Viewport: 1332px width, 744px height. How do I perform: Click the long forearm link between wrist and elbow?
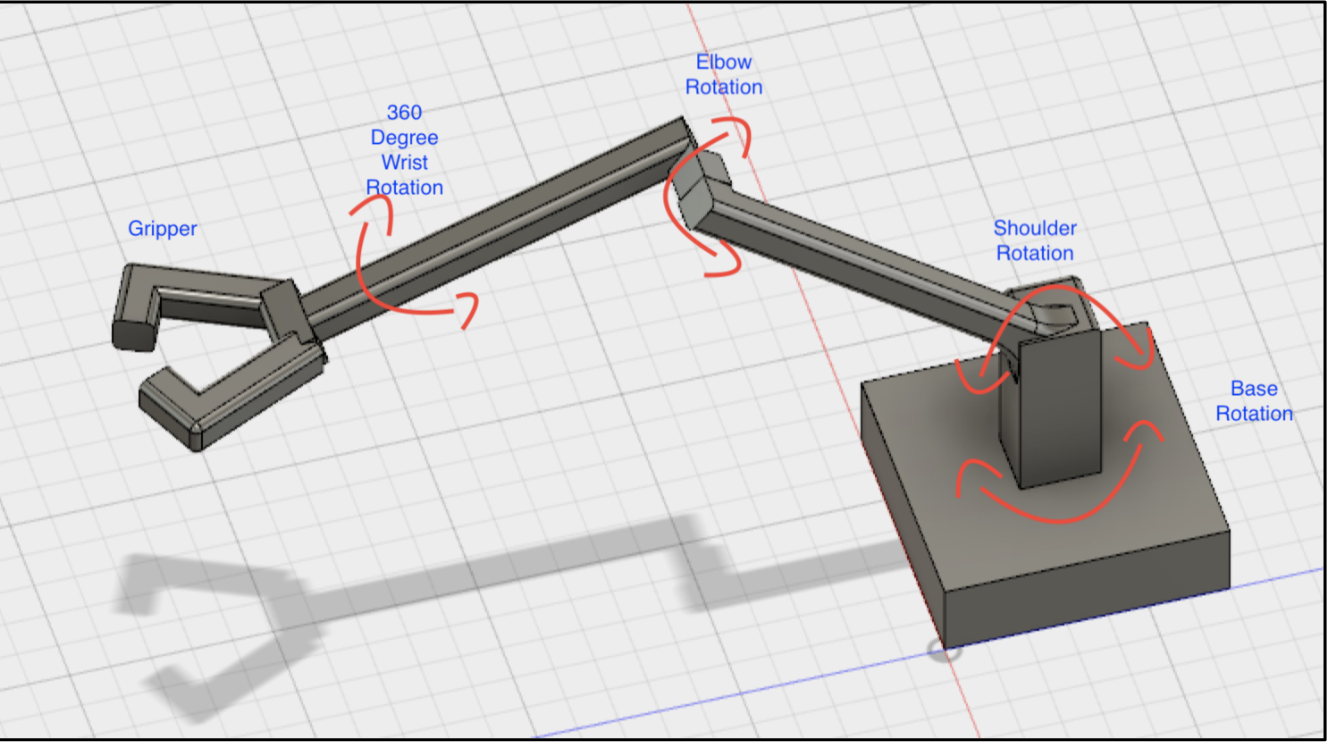coord(500,232)
